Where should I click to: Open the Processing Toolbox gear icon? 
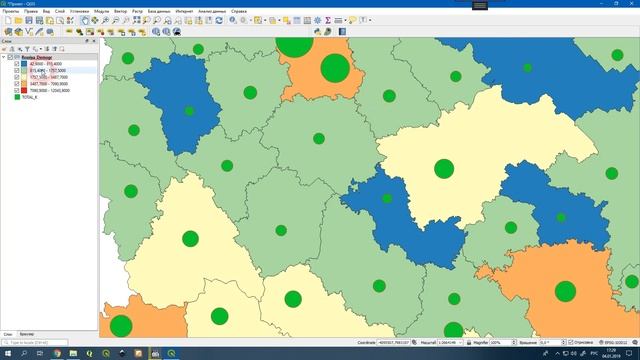(x=318, y=20)
